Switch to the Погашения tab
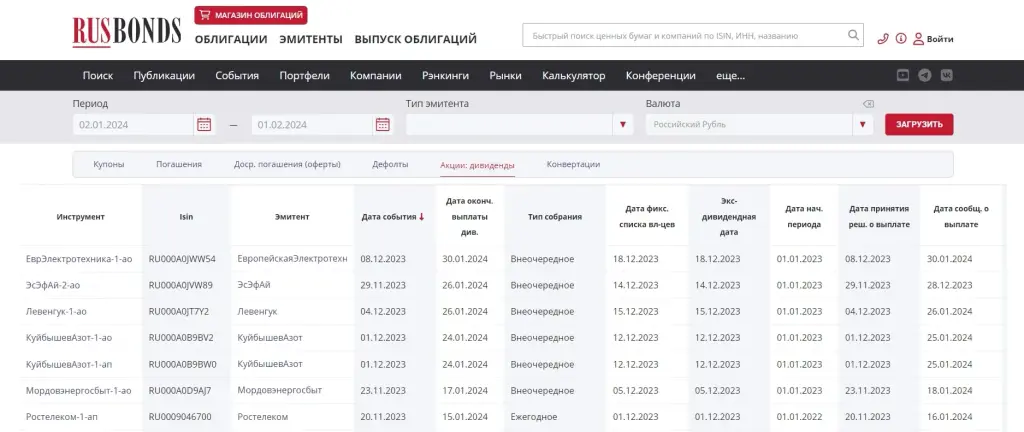1024x432 pixels. (x=179, y=164)
